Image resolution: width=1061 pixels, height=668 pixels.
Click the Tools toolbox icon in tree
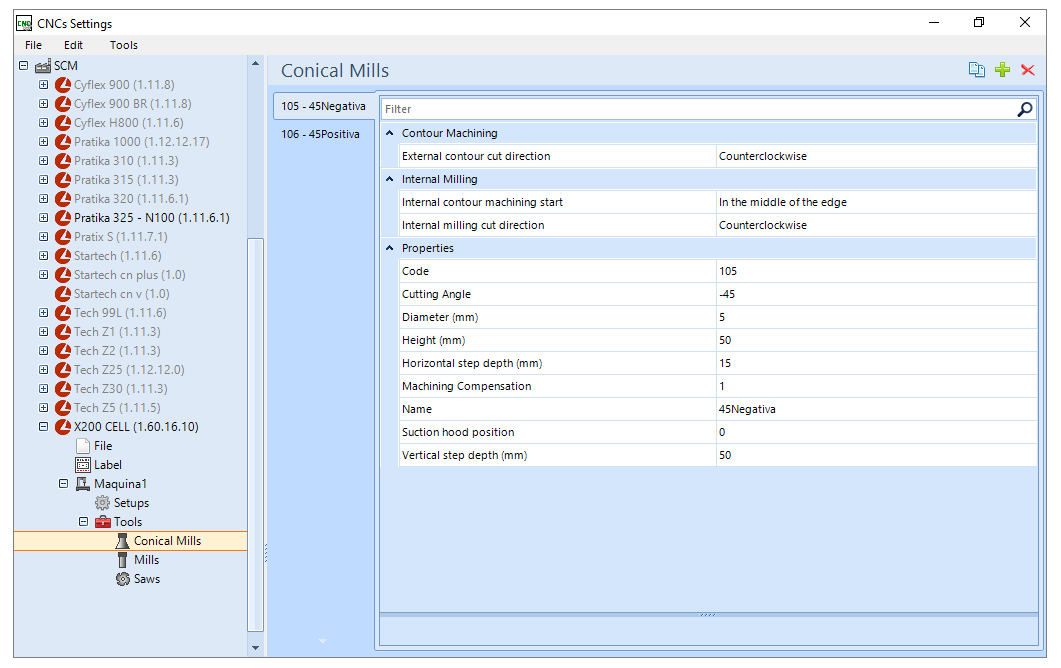point(103,522)
